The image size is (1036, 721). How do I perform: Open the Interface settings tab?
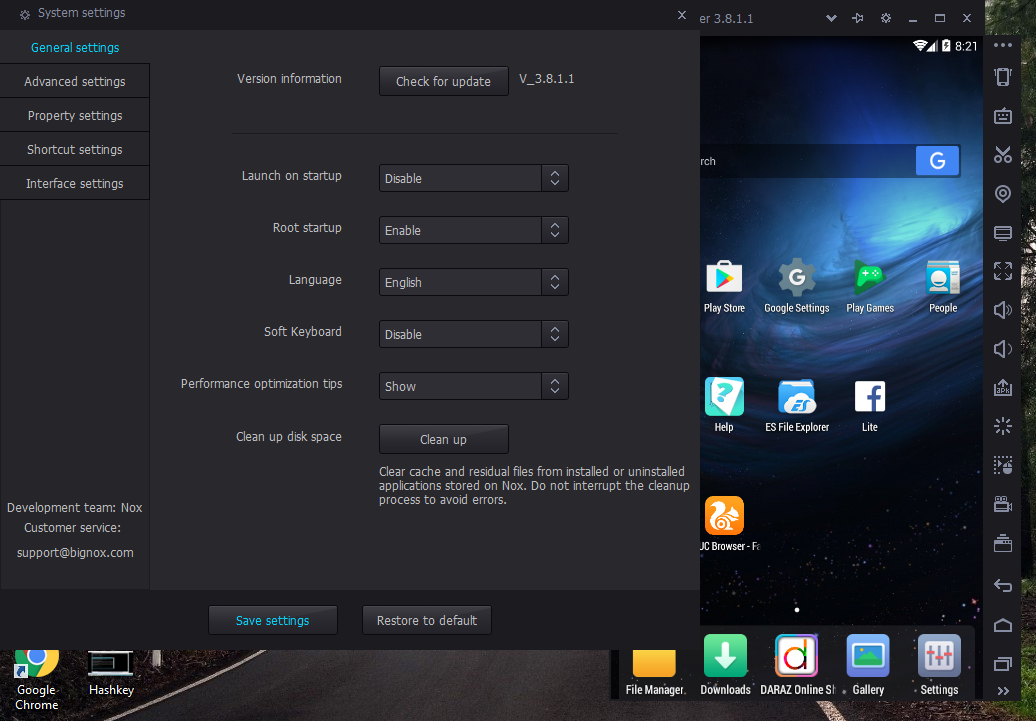click(x=75, y=183)
